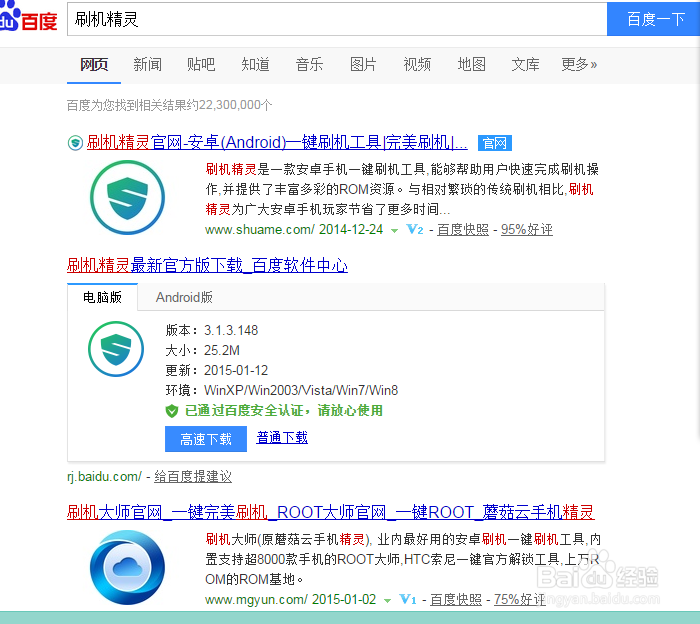This screenshot has height=624, width=700.
Task: Click the 95%好评 rating link
Action: coord(527,229)
